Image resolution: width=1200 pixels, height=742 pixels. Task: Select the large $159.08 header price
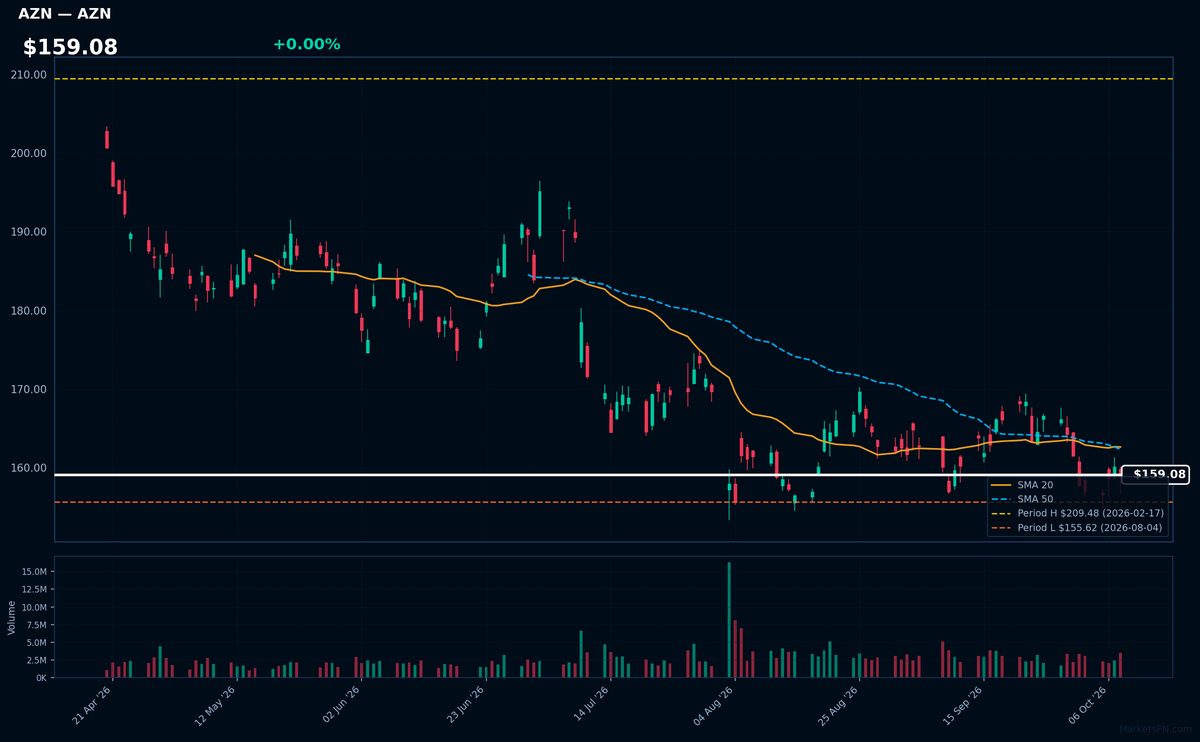click(x=70, y=47)
